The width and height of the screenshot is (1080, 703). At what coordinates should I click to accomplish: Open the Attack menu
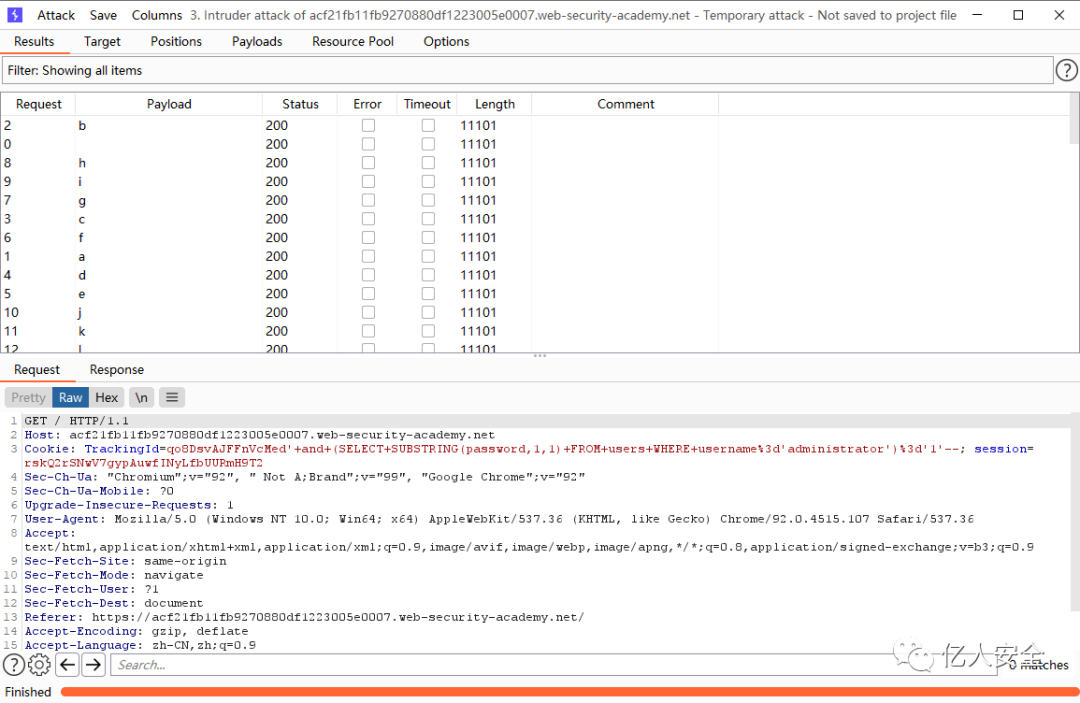point(56,15)
